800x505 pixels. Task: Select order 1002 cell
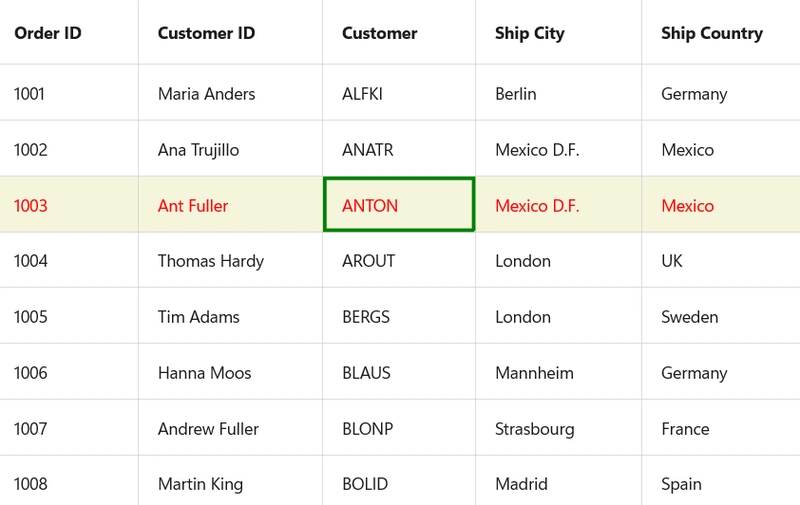(69, 149)
